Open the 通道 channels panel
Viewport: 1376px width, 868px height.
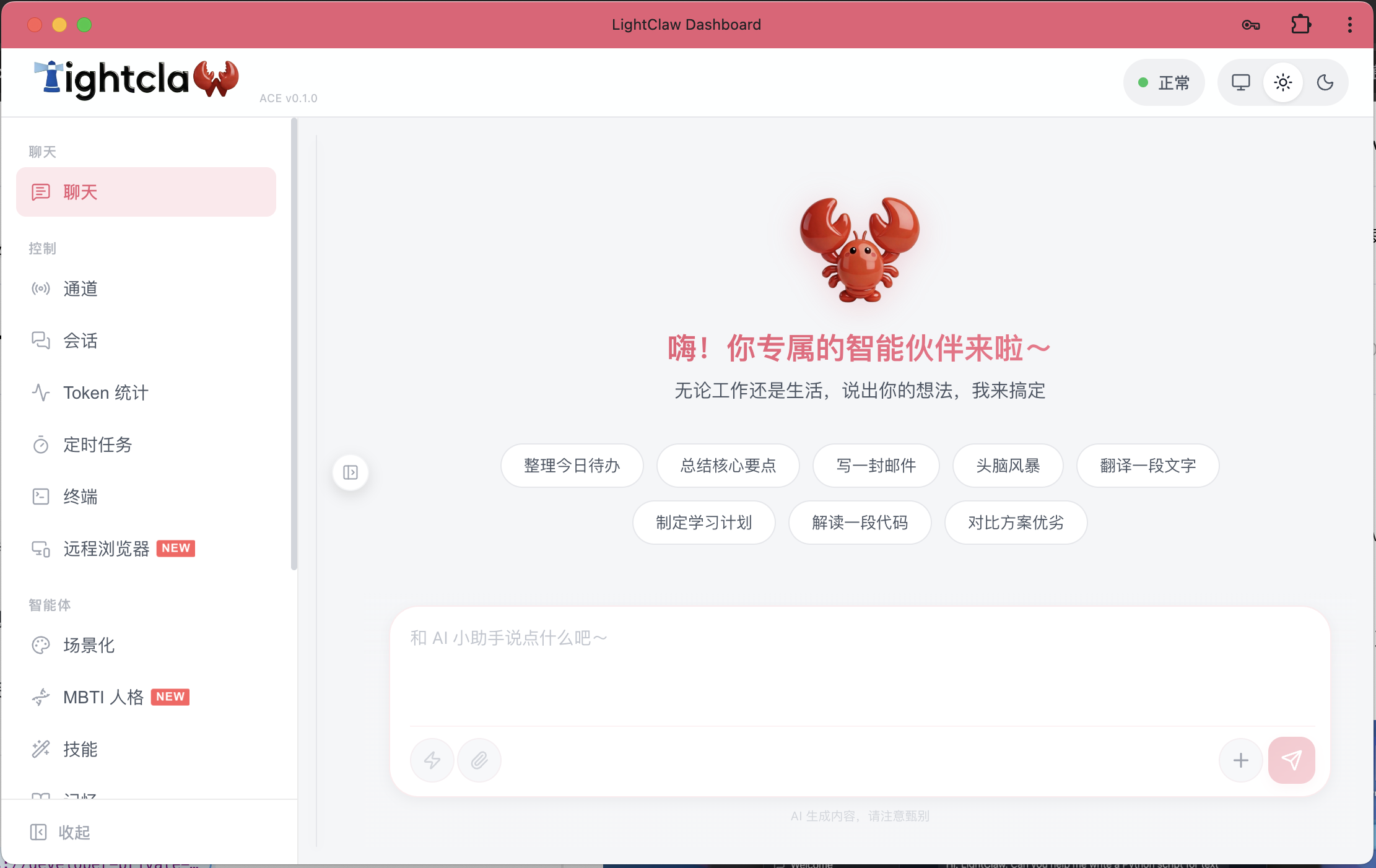(x=80, y=289)
